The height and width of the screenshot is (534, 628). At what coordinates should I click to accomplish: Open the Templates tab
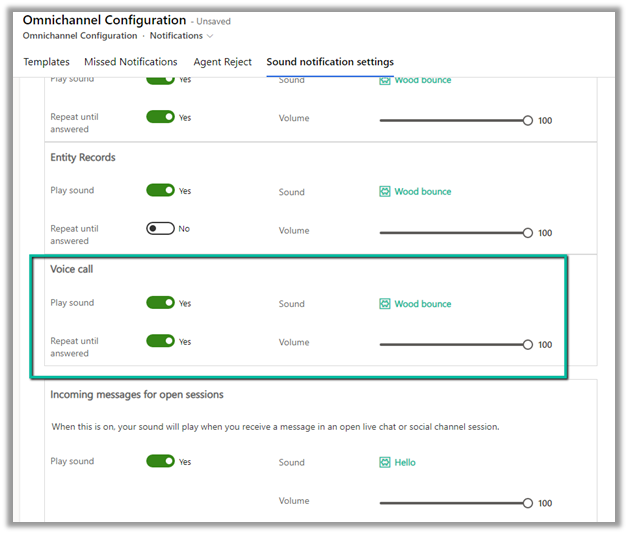tap(46, 62)
